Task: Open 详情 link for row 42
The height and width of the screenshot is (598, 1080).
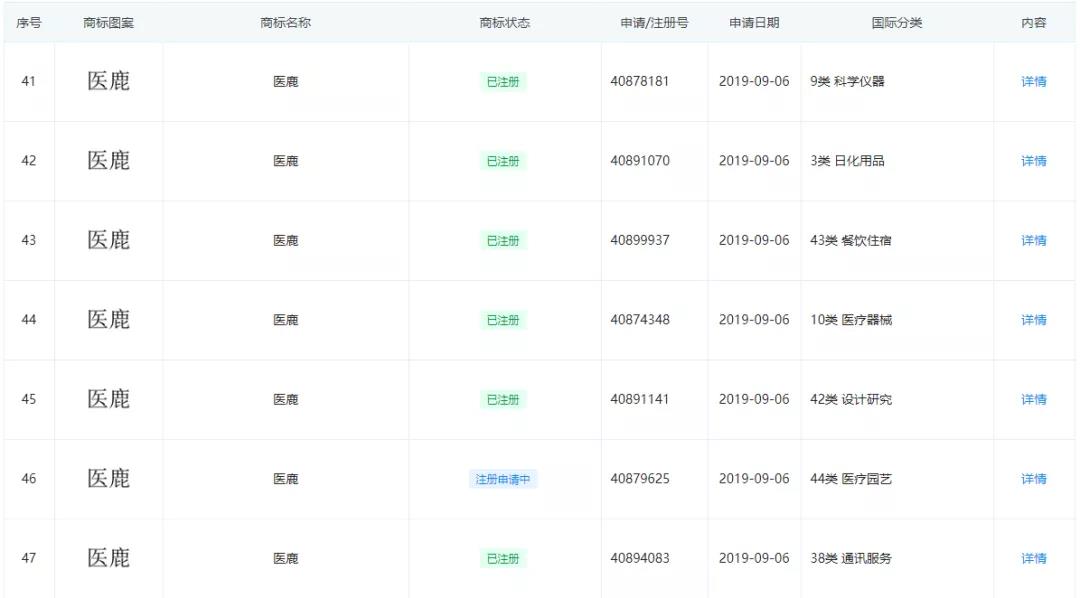Action: pos(1033,161)
